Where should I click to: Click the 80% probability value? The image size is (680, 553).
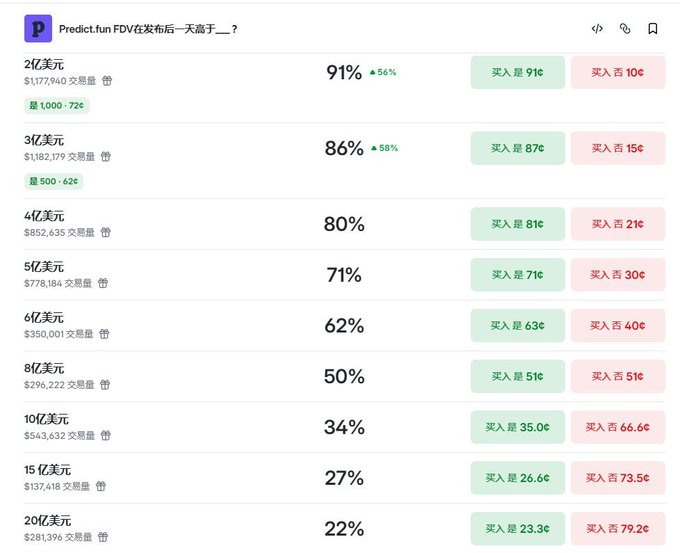point(344,224)
